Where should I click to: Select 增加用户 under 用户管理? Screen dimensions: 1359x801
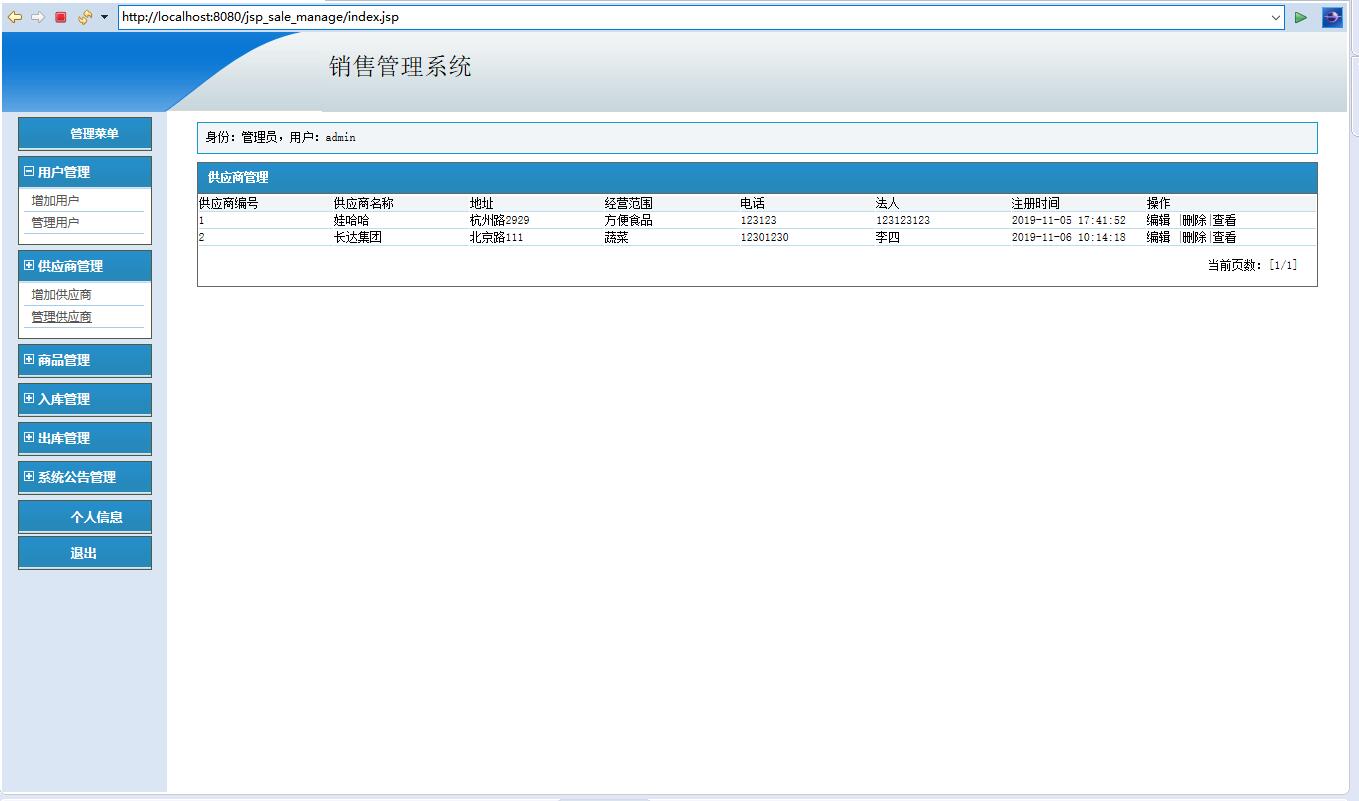click(49, 197)
